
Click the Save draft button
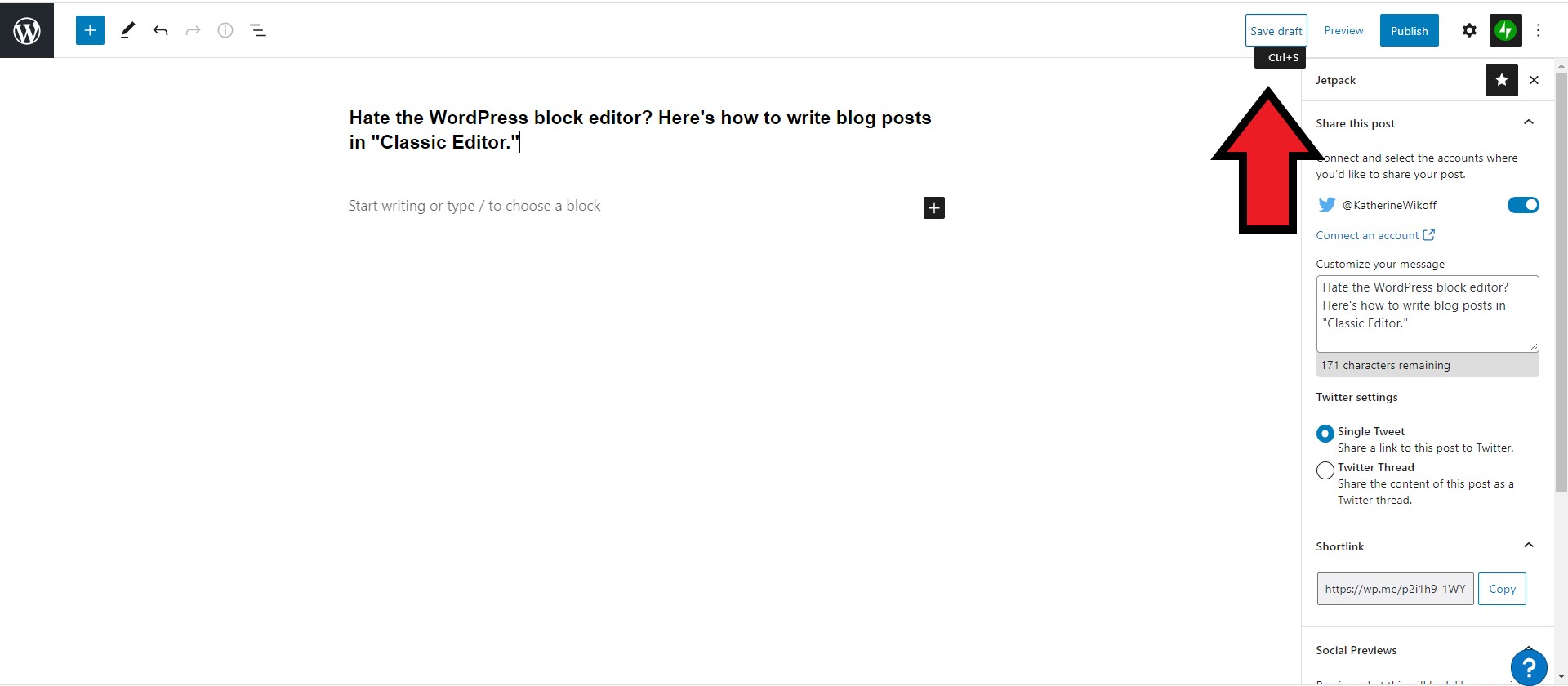click(x=1276, y=31)
